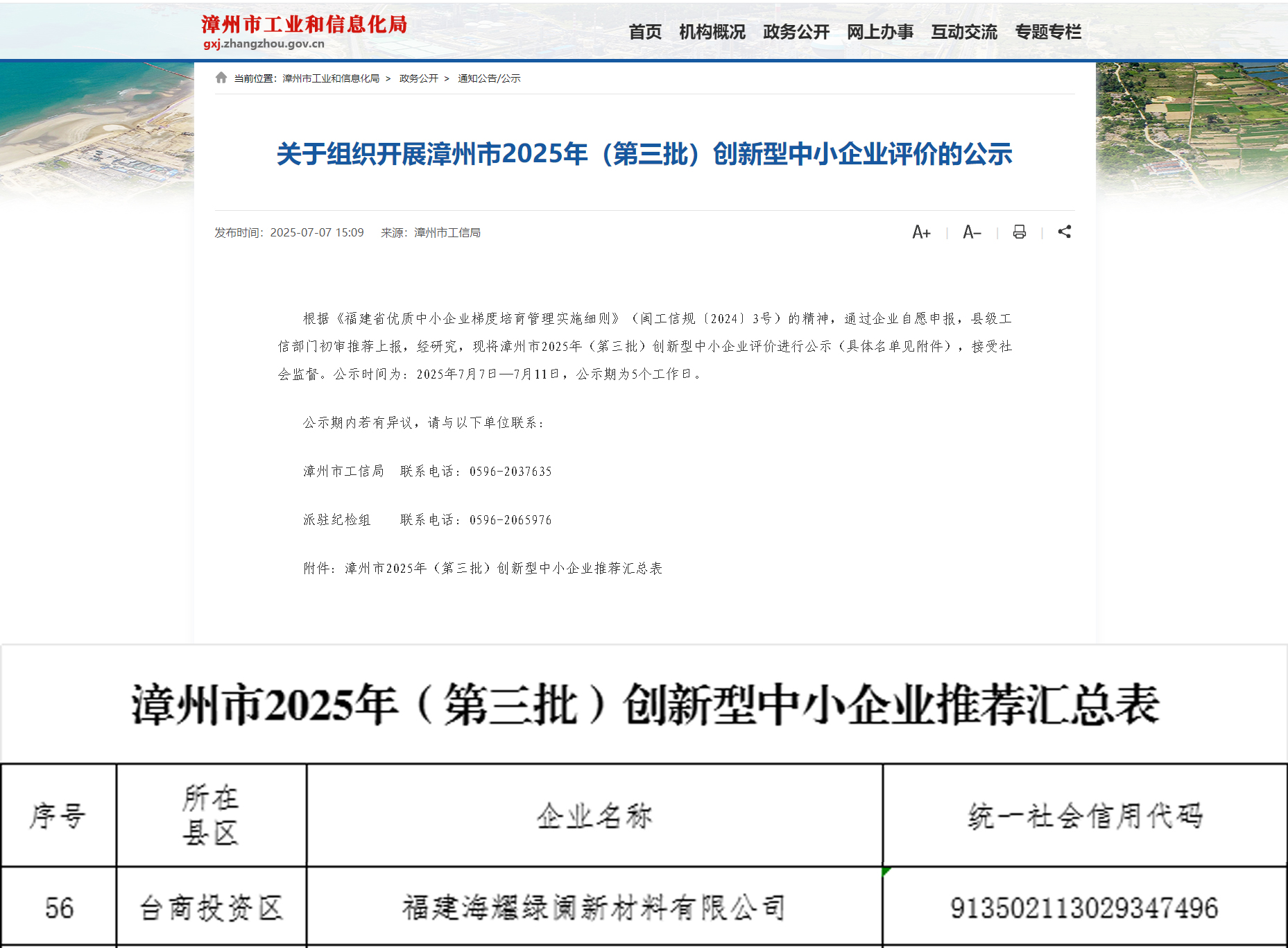Go to 网上办事 in navigation bar
Screen dimensions: 1288x948
click(880, 32)
